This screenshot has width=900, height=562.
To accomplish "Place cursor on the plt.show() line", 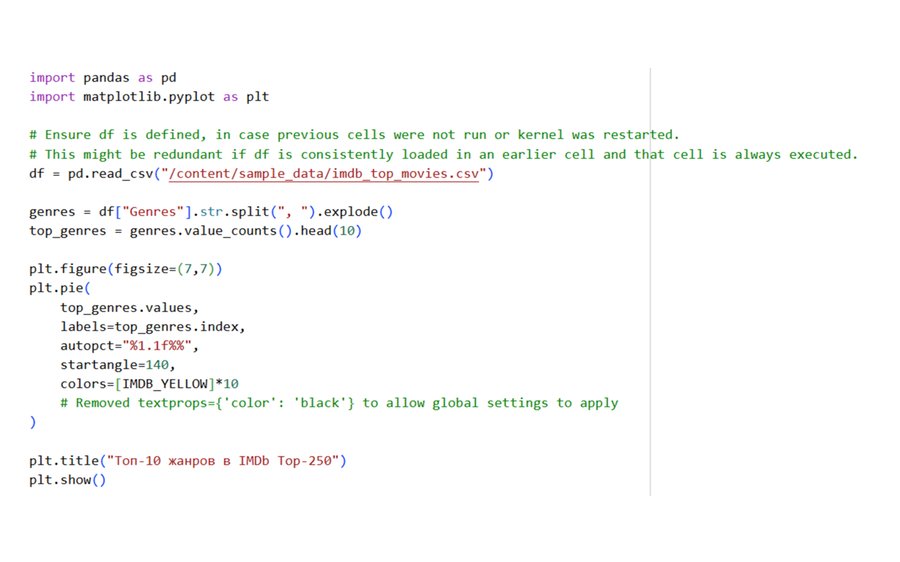I will tap(68, 480).
